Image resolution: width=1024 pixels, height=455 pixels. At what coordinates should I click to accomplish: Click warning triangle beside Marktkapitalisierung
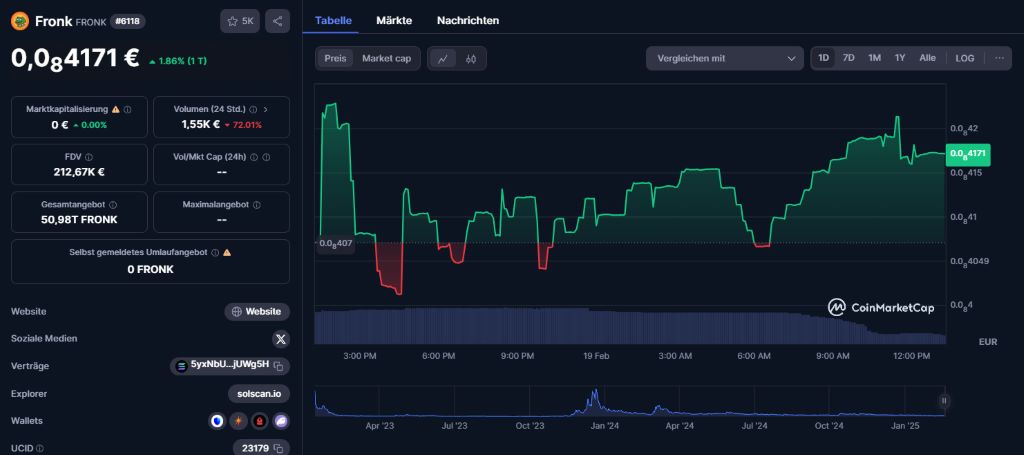pyautogui.click(x=116, y=110)
